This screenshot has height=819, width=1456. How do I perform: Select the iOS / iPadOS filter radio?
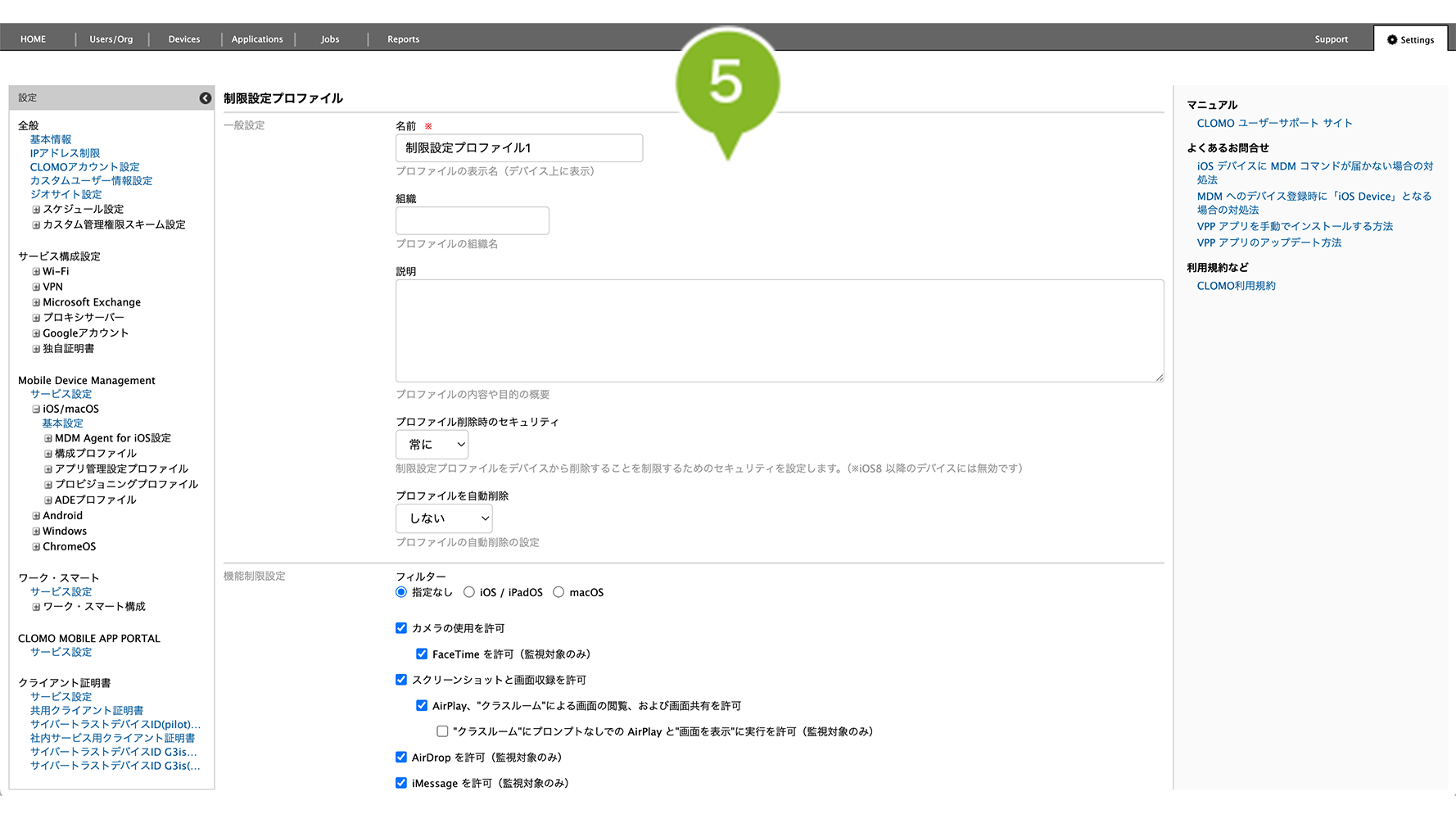[x=469, y=592]
